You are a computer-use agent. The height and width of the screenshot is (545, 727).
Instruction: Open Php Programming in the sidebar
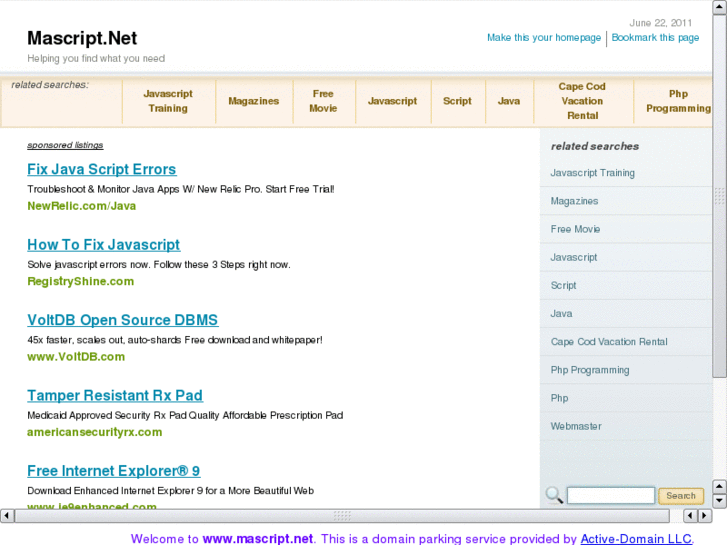click(x=590, y=370)
